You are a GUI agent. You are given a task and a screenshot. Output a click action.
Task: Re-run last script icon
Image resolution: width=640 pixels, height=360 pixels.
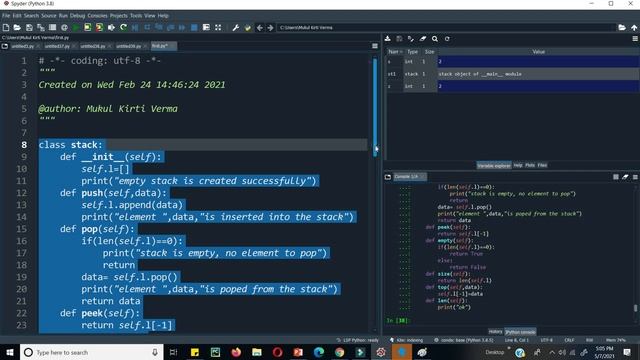[123, 27]
